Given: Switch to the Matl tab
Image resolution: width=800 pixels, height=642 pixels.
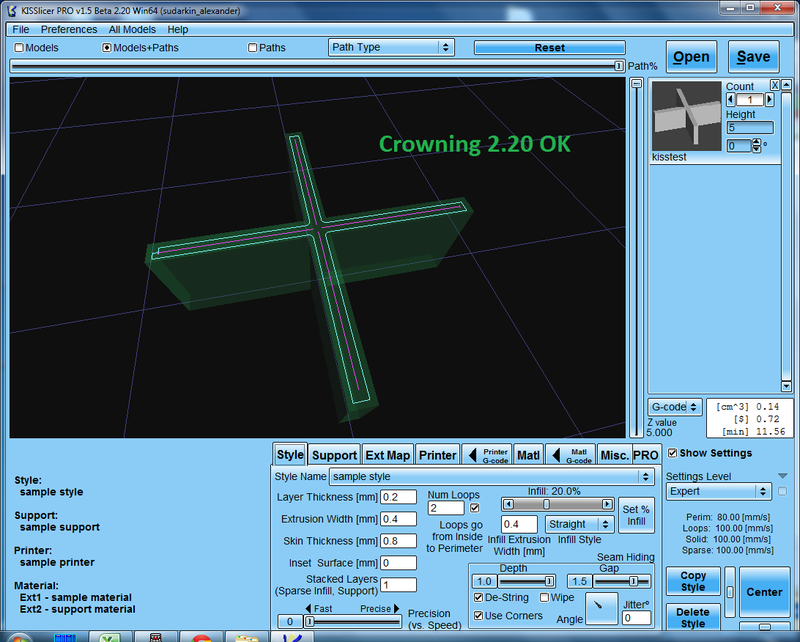Looking at the screenshot, I should [528, 455].
